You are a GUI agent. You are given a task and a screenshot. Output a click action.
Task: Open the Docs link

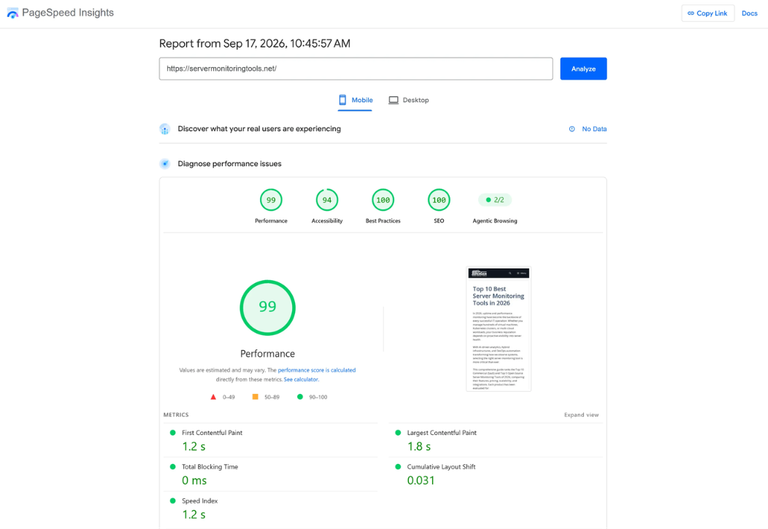coord(749,13)
